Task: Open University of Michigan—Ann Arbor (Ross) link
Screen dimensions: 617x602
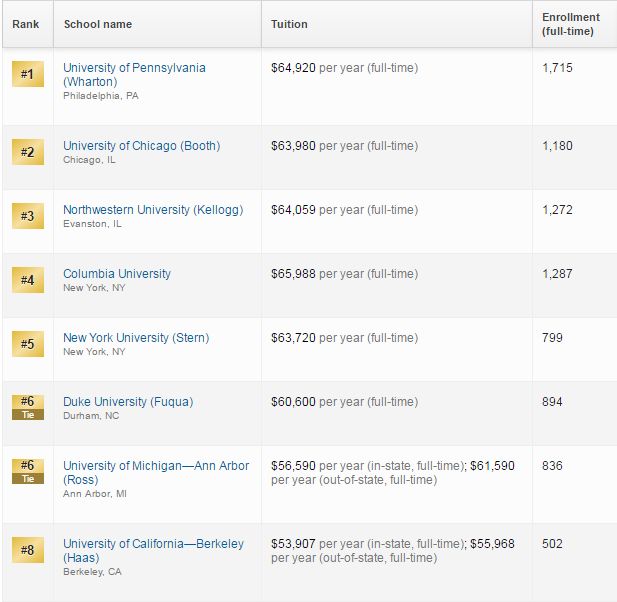Action: click(x=156, y=473)
